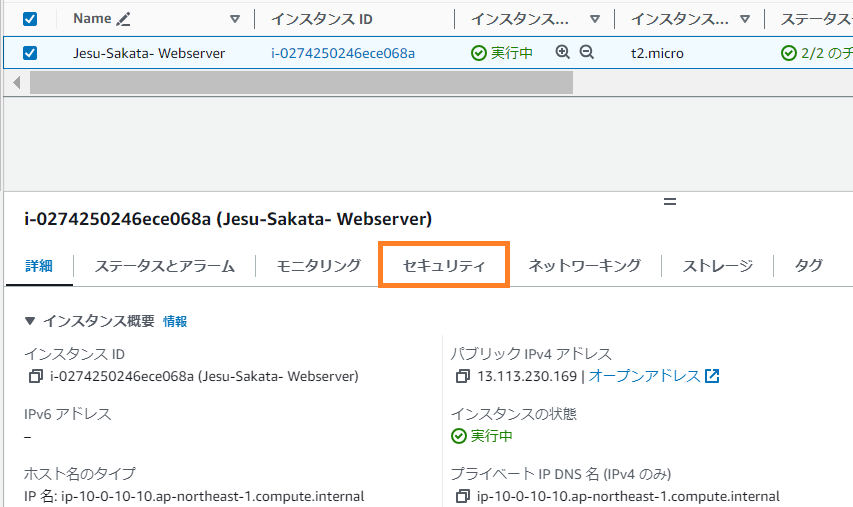Edit the Name column pencil icon
853x507 pixels.
click(x=123, y=20)
